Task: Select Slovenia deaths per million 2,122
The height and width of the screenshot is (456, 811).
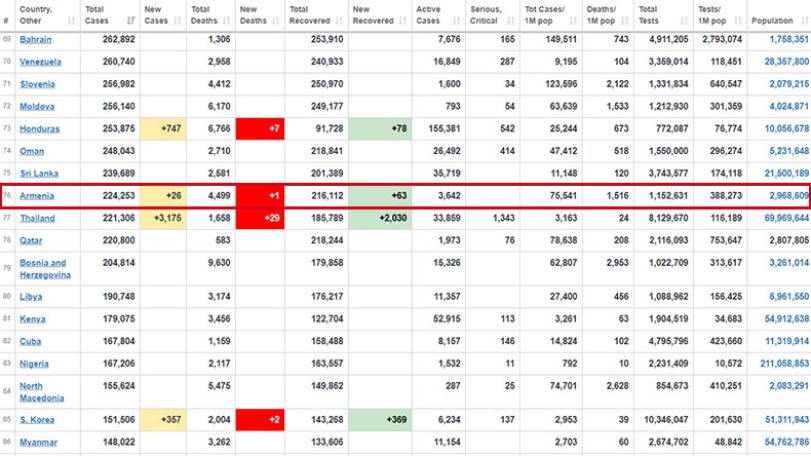Action: pos(618,84)
